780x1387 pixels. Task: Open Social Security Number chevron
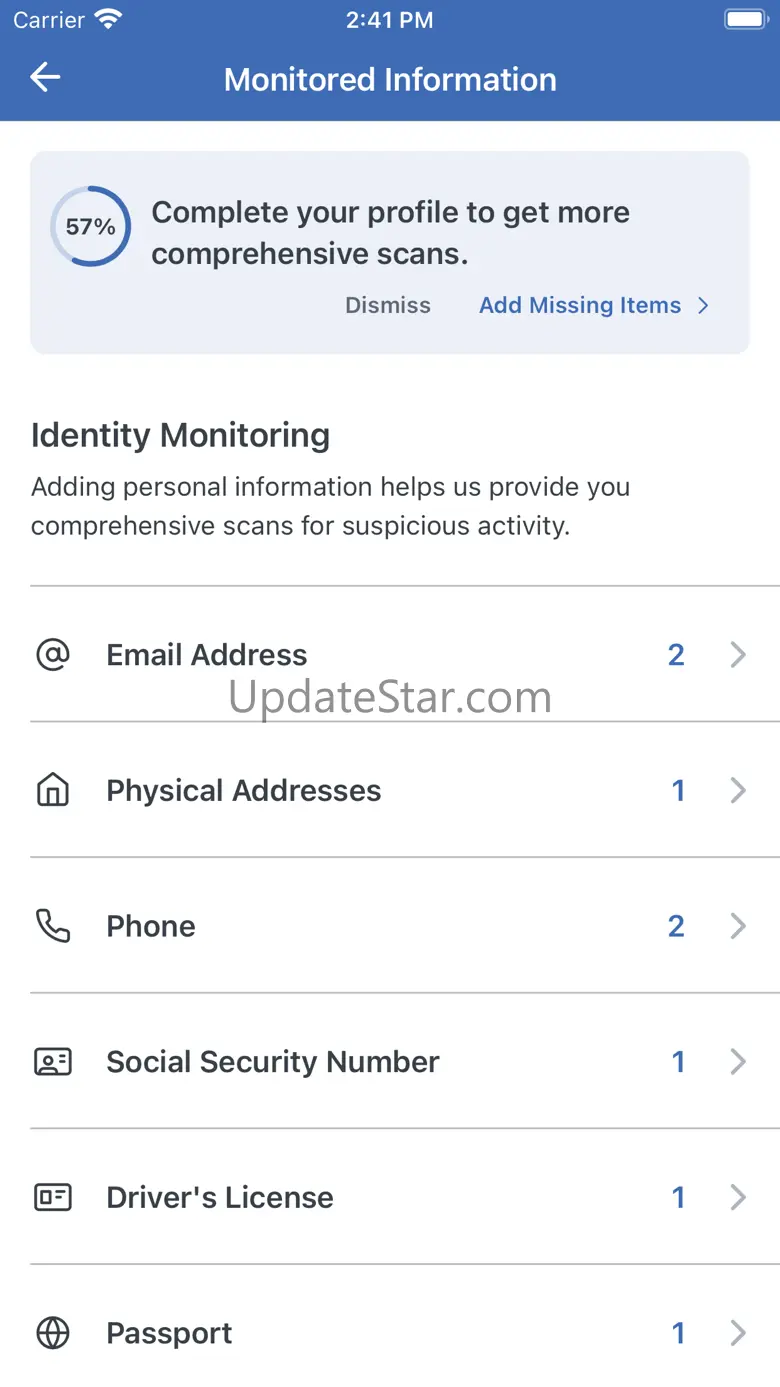738,1062
